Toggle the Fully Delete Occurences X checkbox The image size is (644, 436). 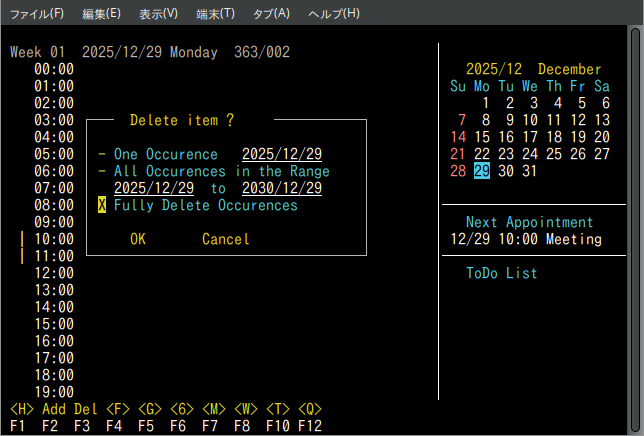click(102, 205)
